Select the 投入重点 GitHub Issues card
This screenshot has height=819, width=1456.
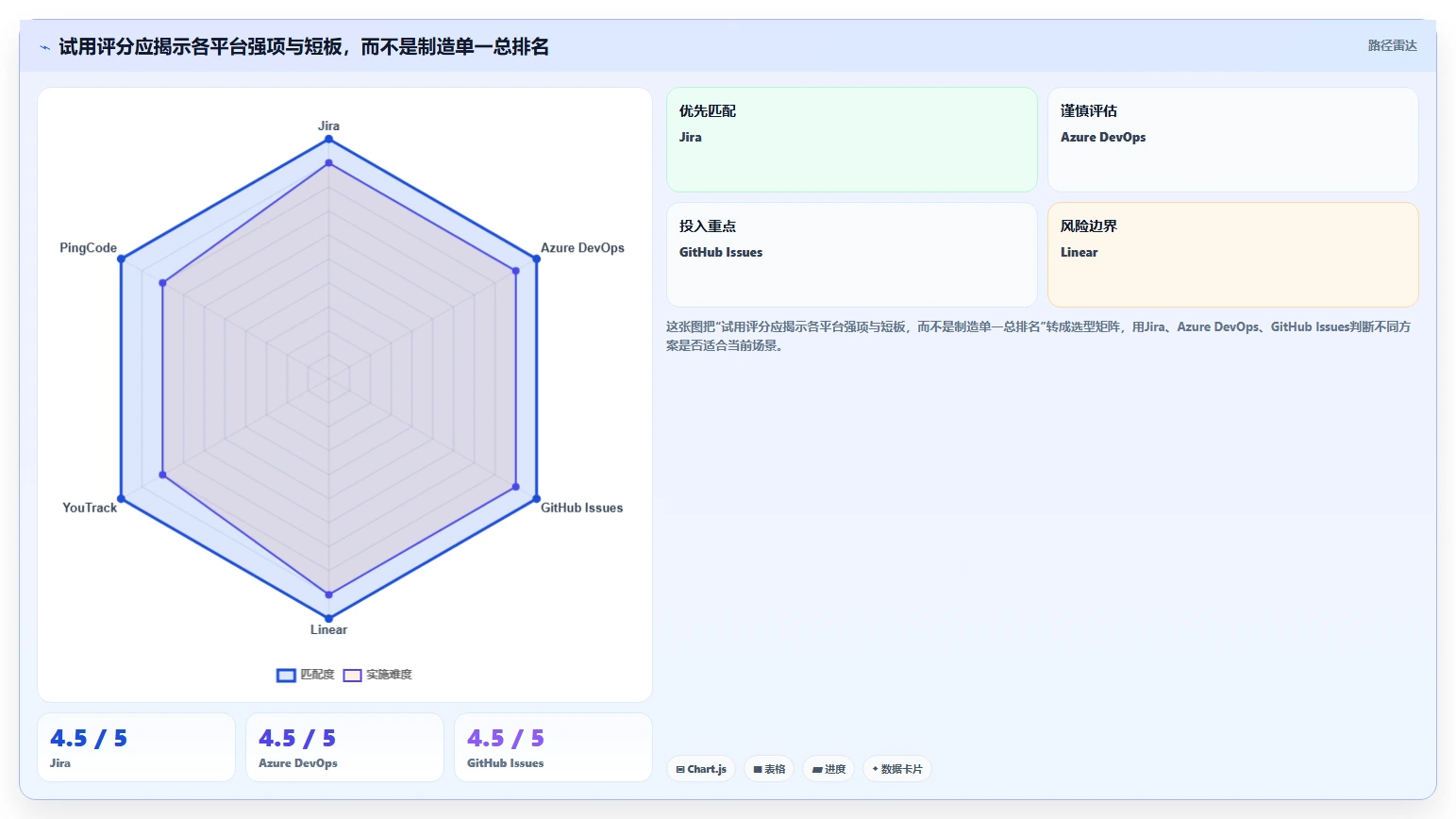pyautogui.click(x=852, y=255)
